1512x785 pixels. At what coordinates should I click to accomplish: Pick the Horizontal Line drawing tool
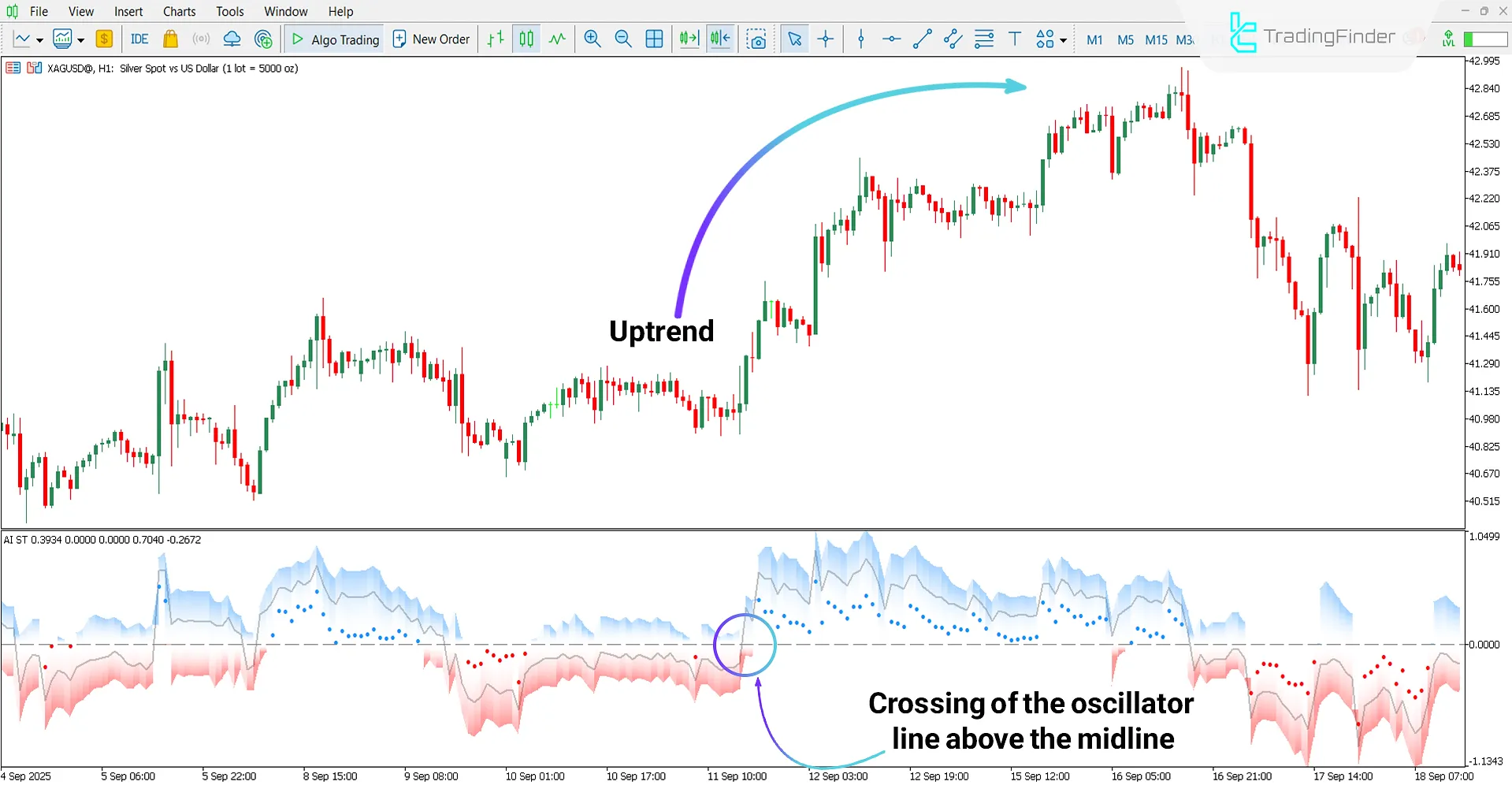click(891, 39)
